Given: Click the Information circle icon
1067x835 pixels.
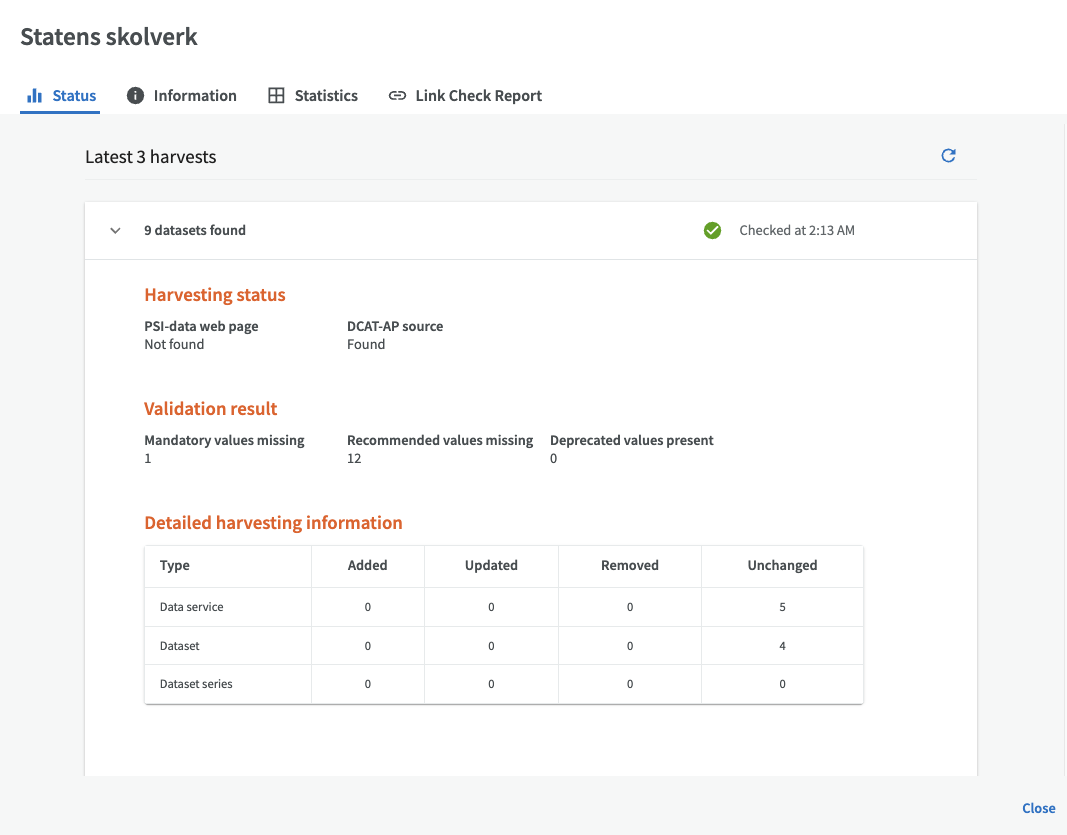Looking at the screenshot, I should click(135, 95).
